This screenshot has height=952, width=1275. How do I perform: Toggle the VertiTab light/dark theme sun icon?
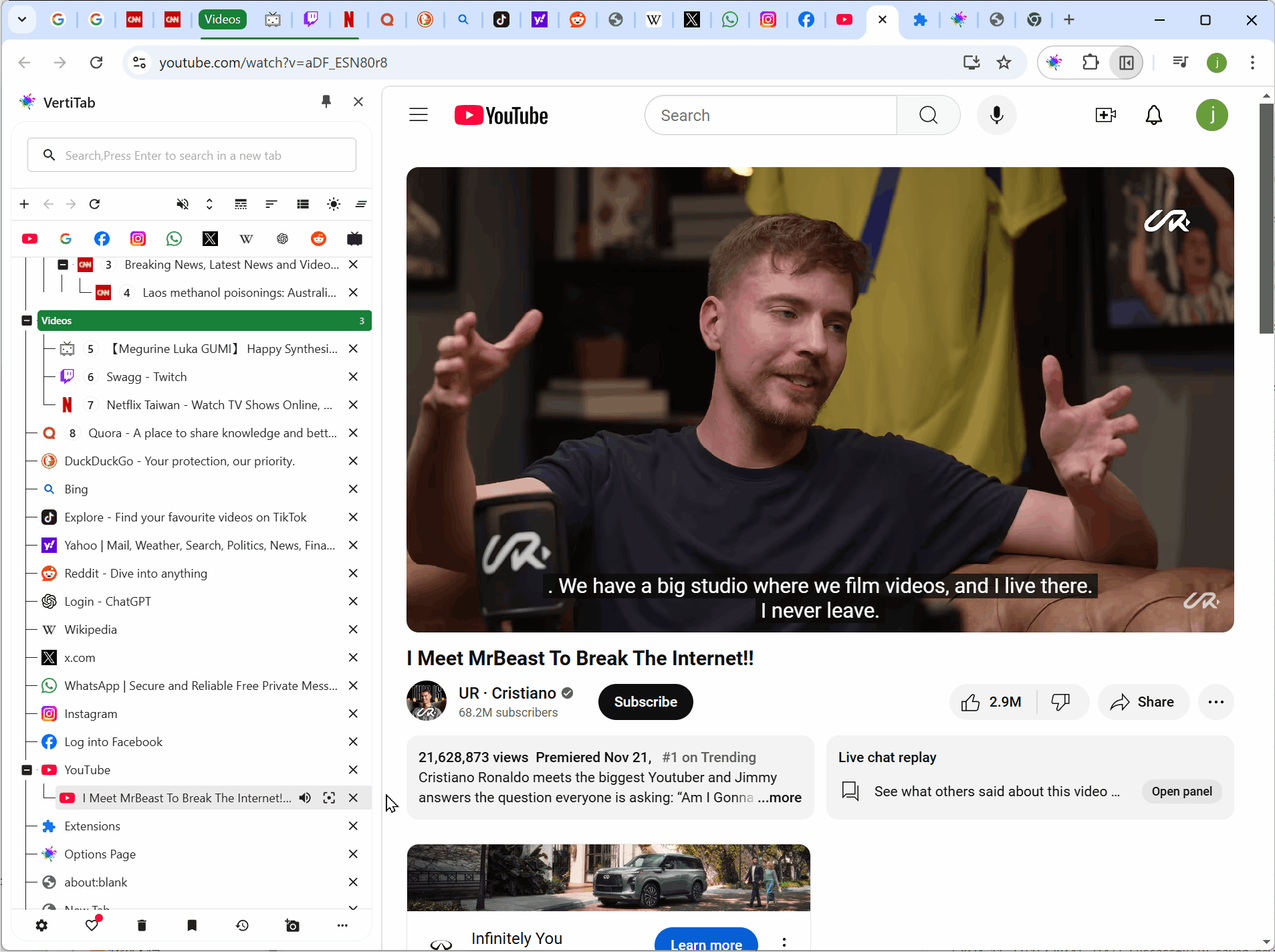point(334,204)
